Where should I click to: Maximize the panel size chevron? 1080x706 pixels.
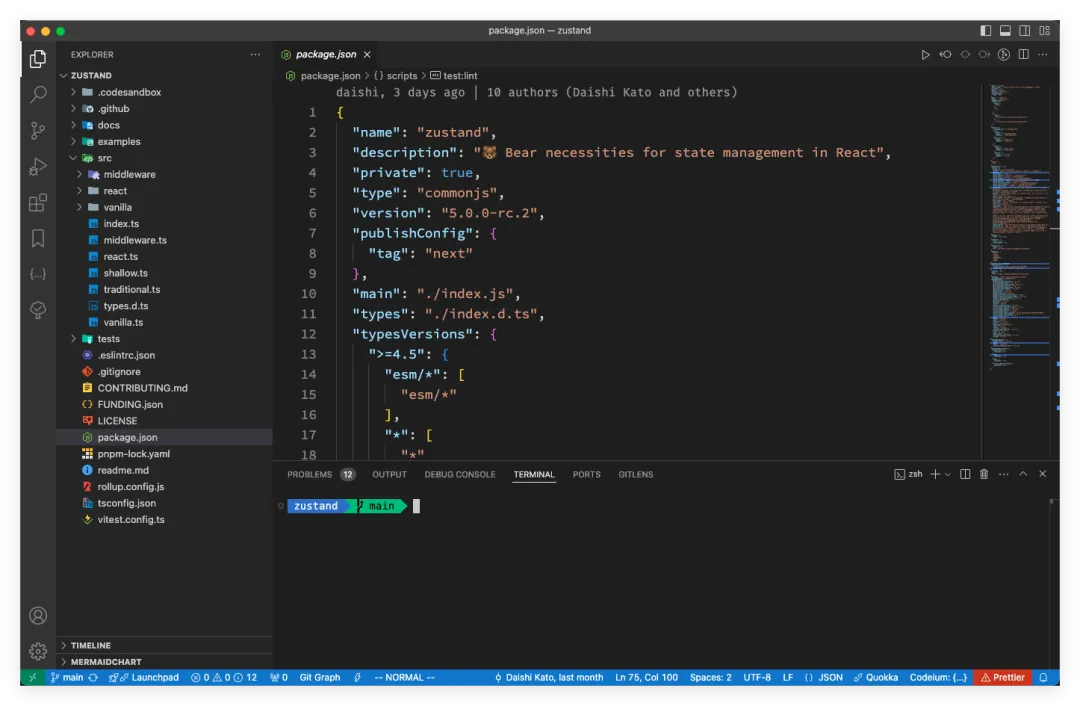pos(1023,474)
